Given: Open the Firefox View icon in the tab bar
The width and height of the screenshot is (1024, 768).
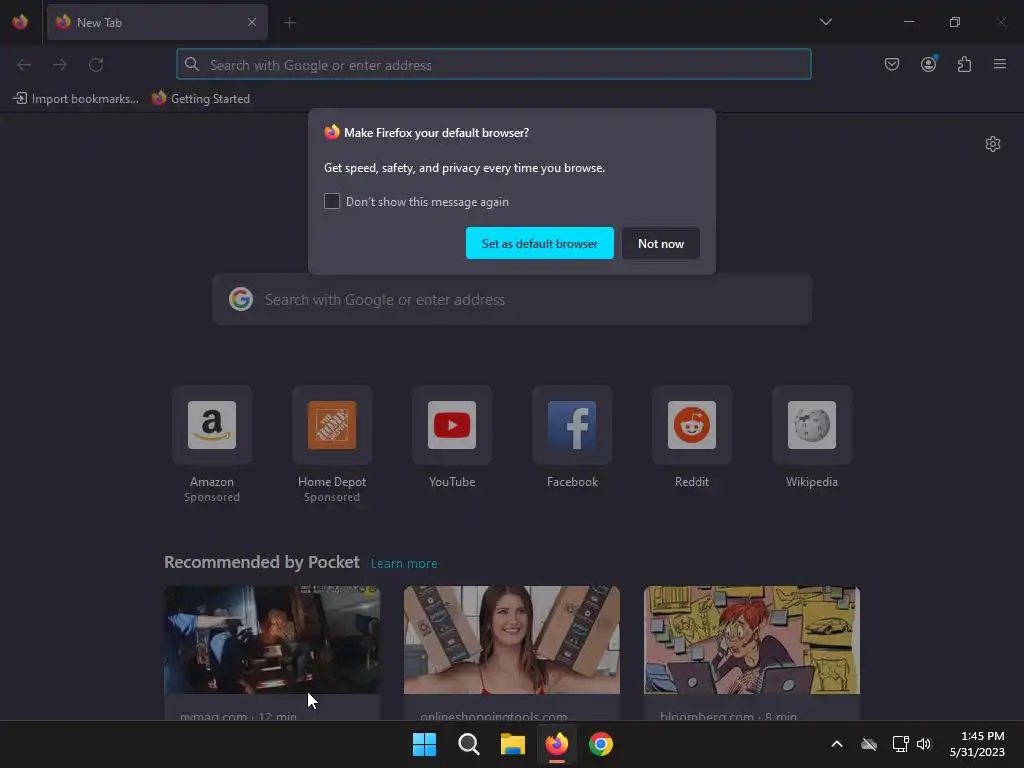Looking at the screenshot, I should [x=20, y=22].
